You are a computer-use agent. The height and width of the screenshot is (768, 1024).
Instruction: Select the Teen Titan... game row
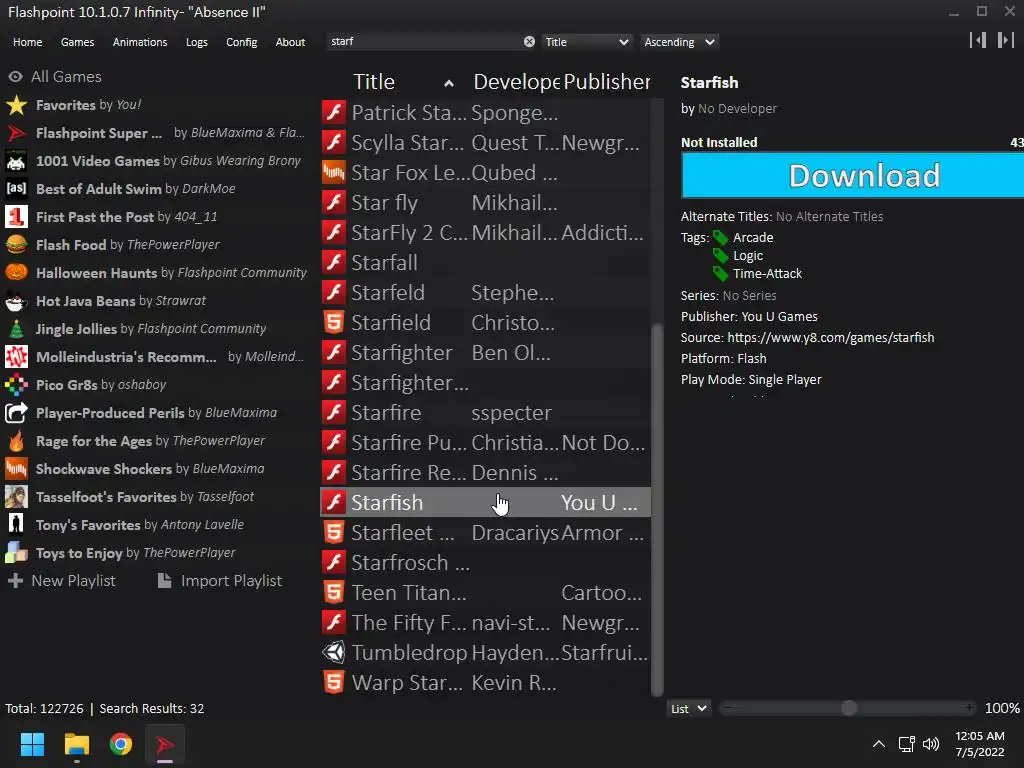click(x=485, y=592)
